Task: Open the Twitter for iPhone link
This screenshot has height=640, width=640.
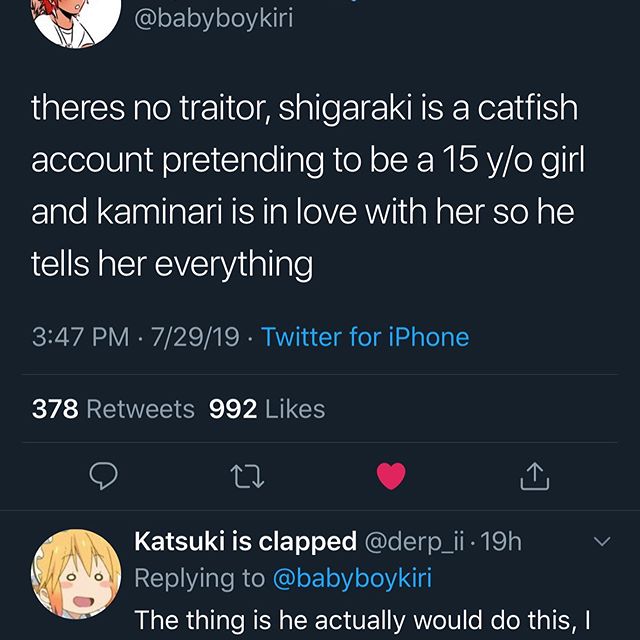Action: 365,337
